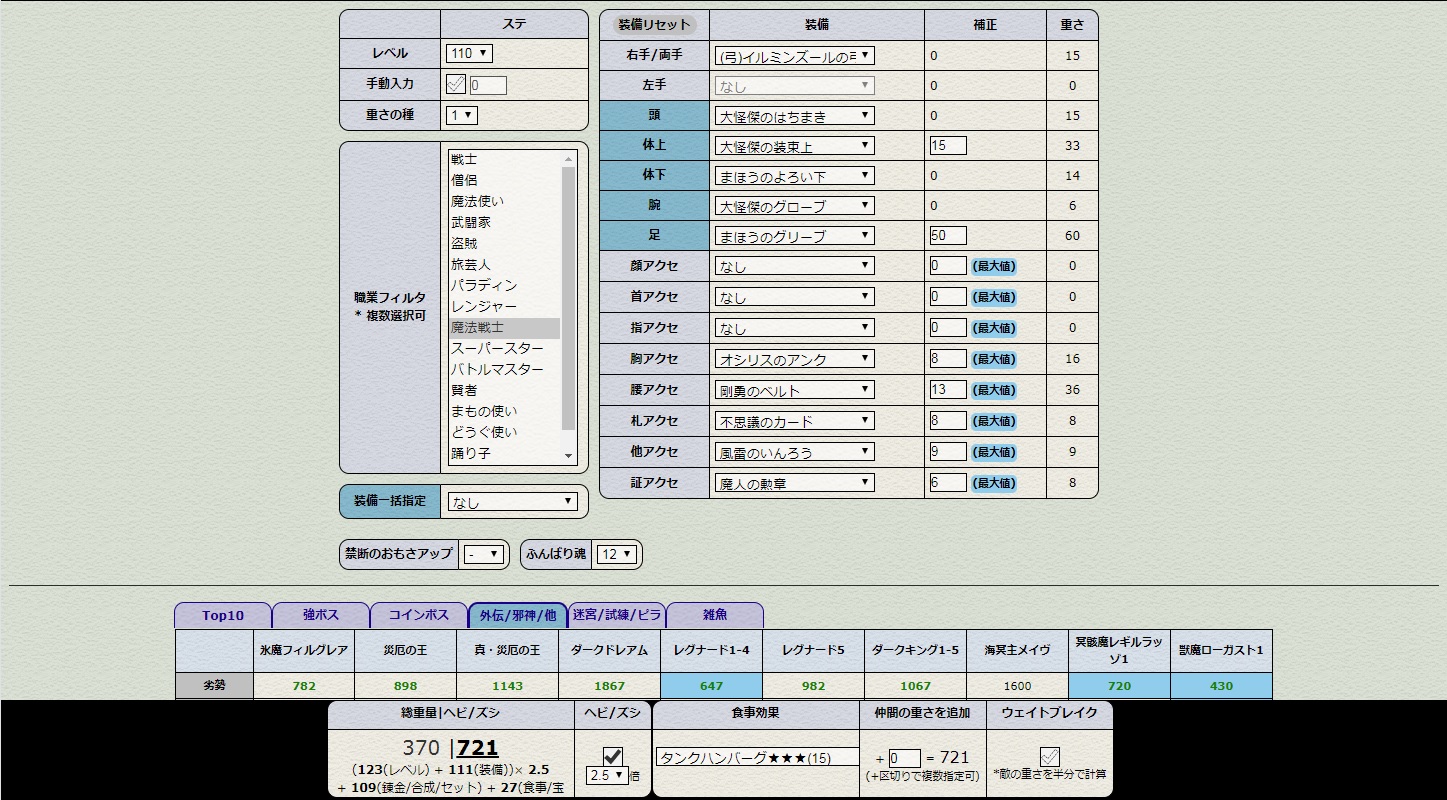The height and width of the screenshot is (800, 1447).
Task: Open the 腕 equipment dropdown
Action: pos(794,206)
